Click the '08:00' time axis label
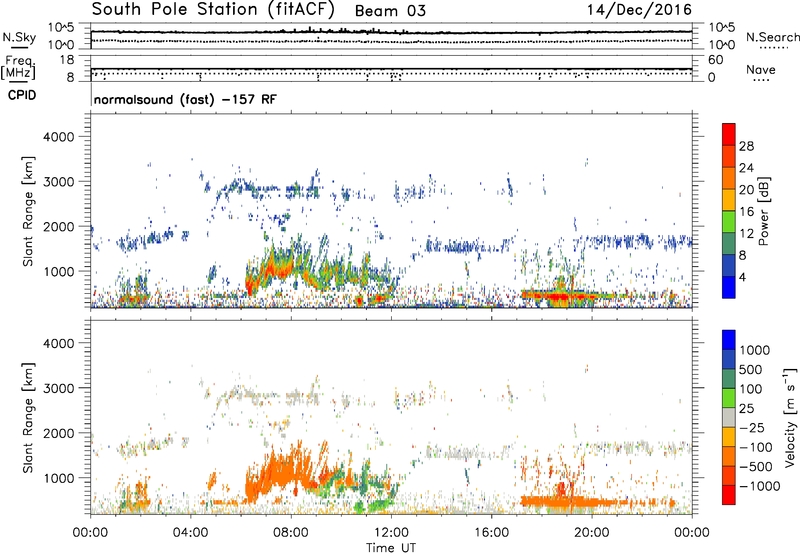This screenshot has width=800, height=554. [x=291, y=533]
